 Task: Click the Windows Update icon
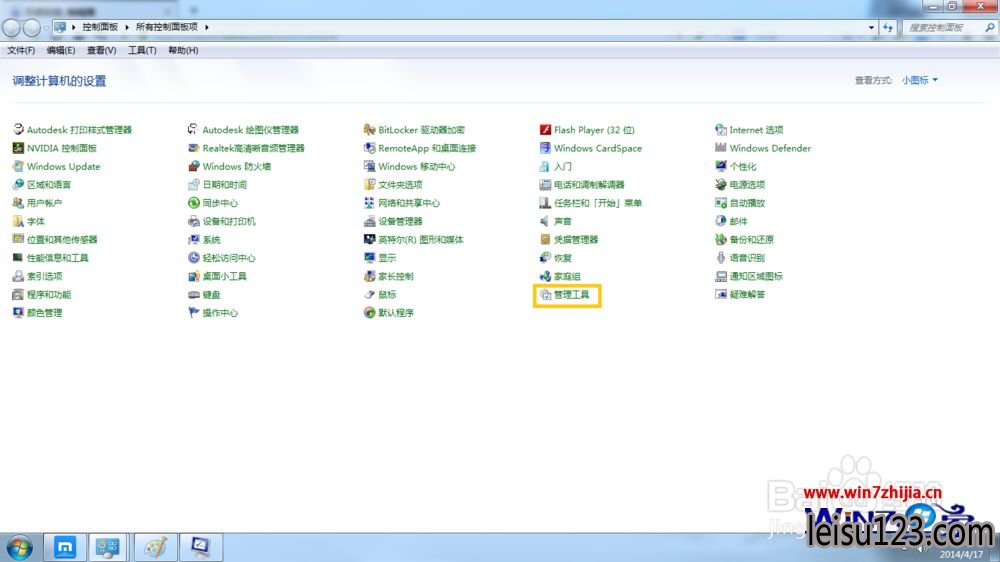18,166
